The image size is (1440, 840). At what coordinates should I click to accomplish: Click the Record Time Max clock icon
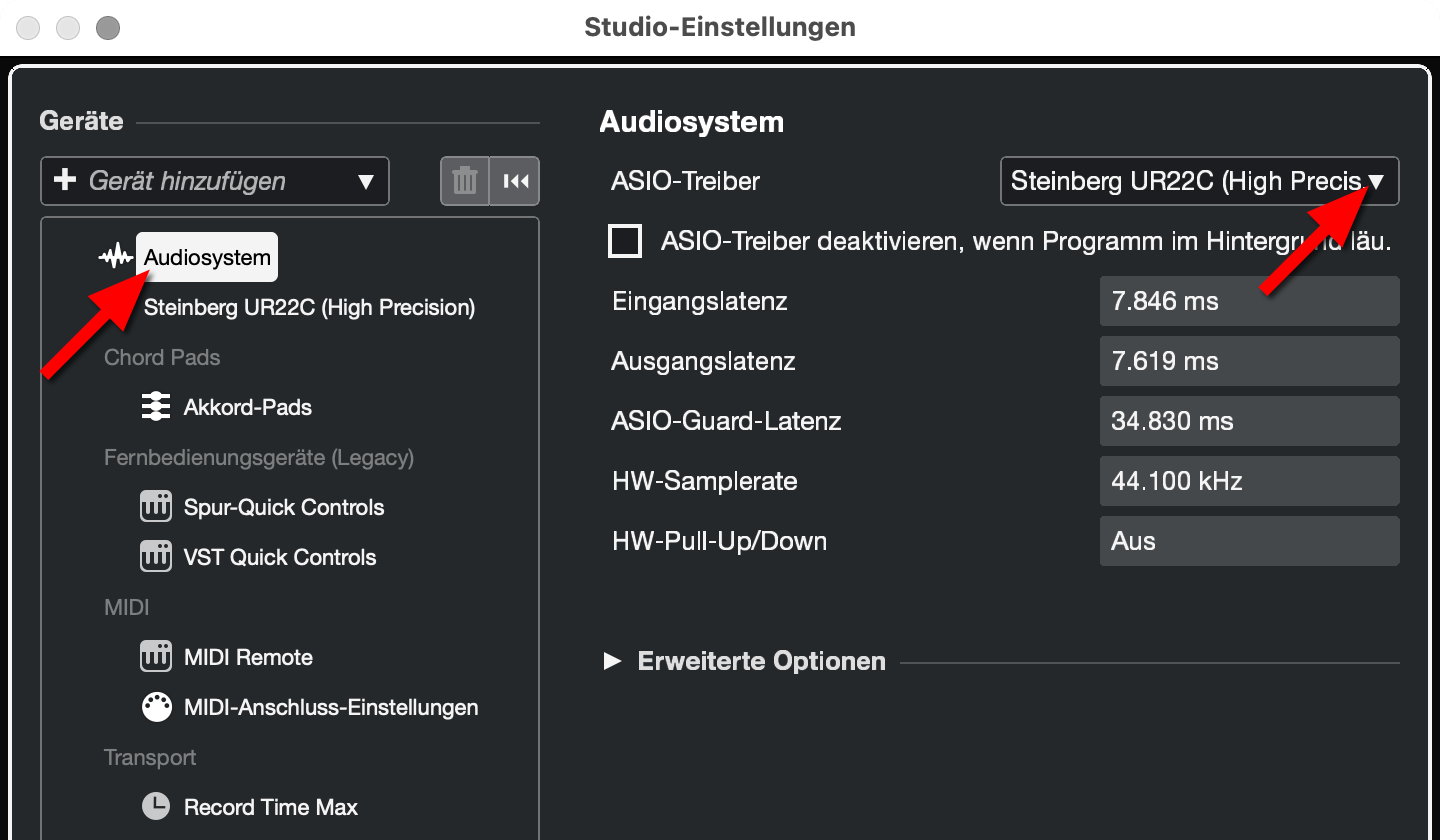(156, 806)
